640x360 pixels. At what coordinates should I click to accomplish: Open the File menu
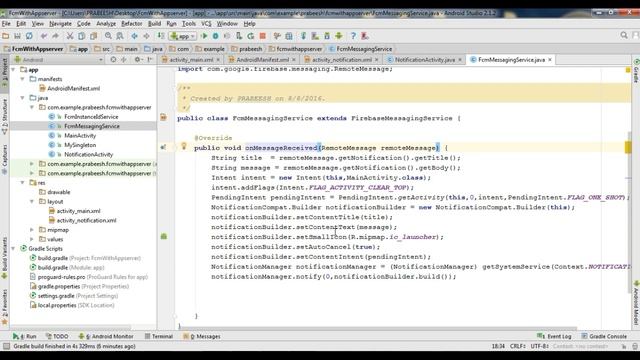tap(6, 24)
